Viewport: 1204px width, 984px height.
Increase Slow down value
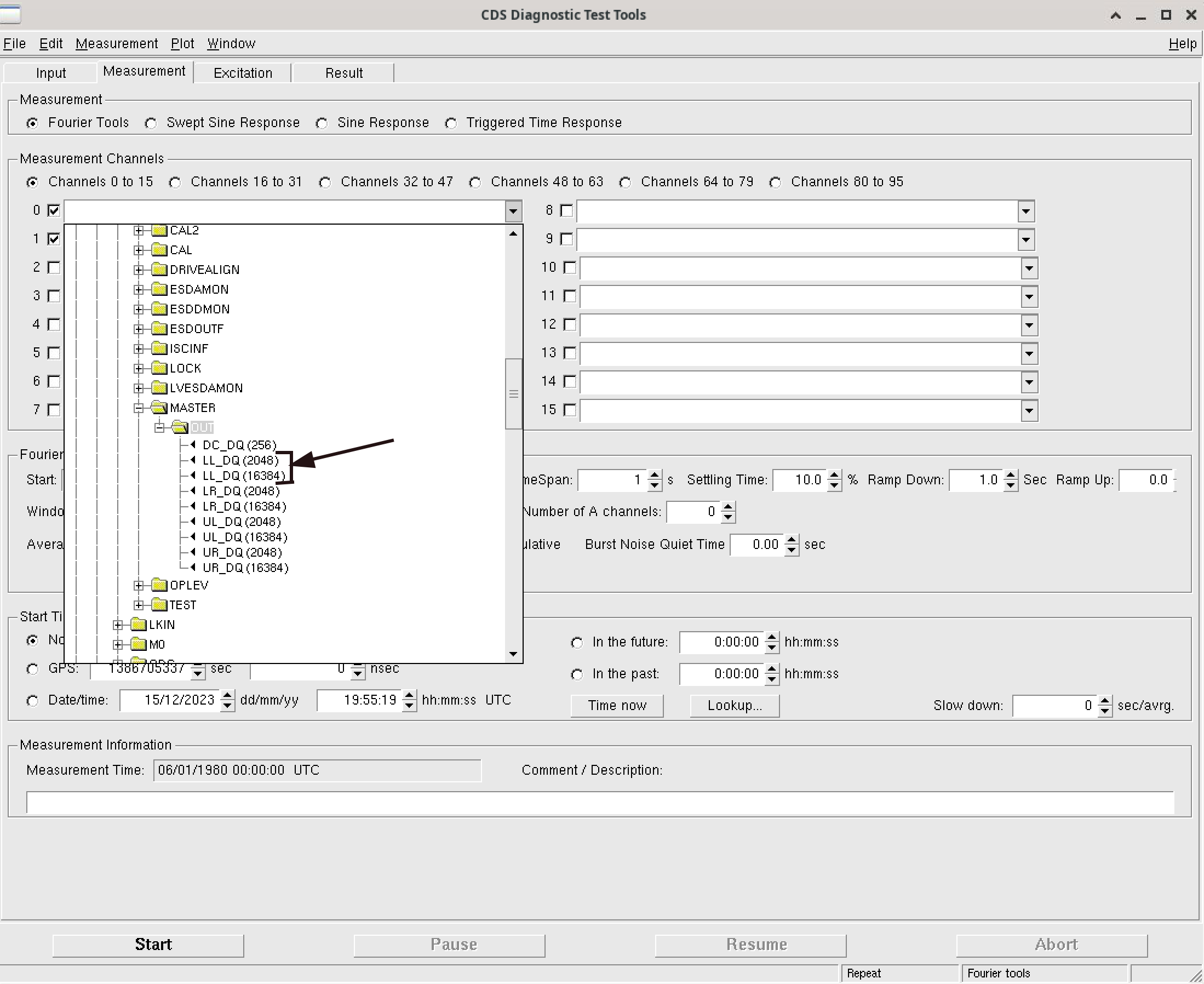1105,701
